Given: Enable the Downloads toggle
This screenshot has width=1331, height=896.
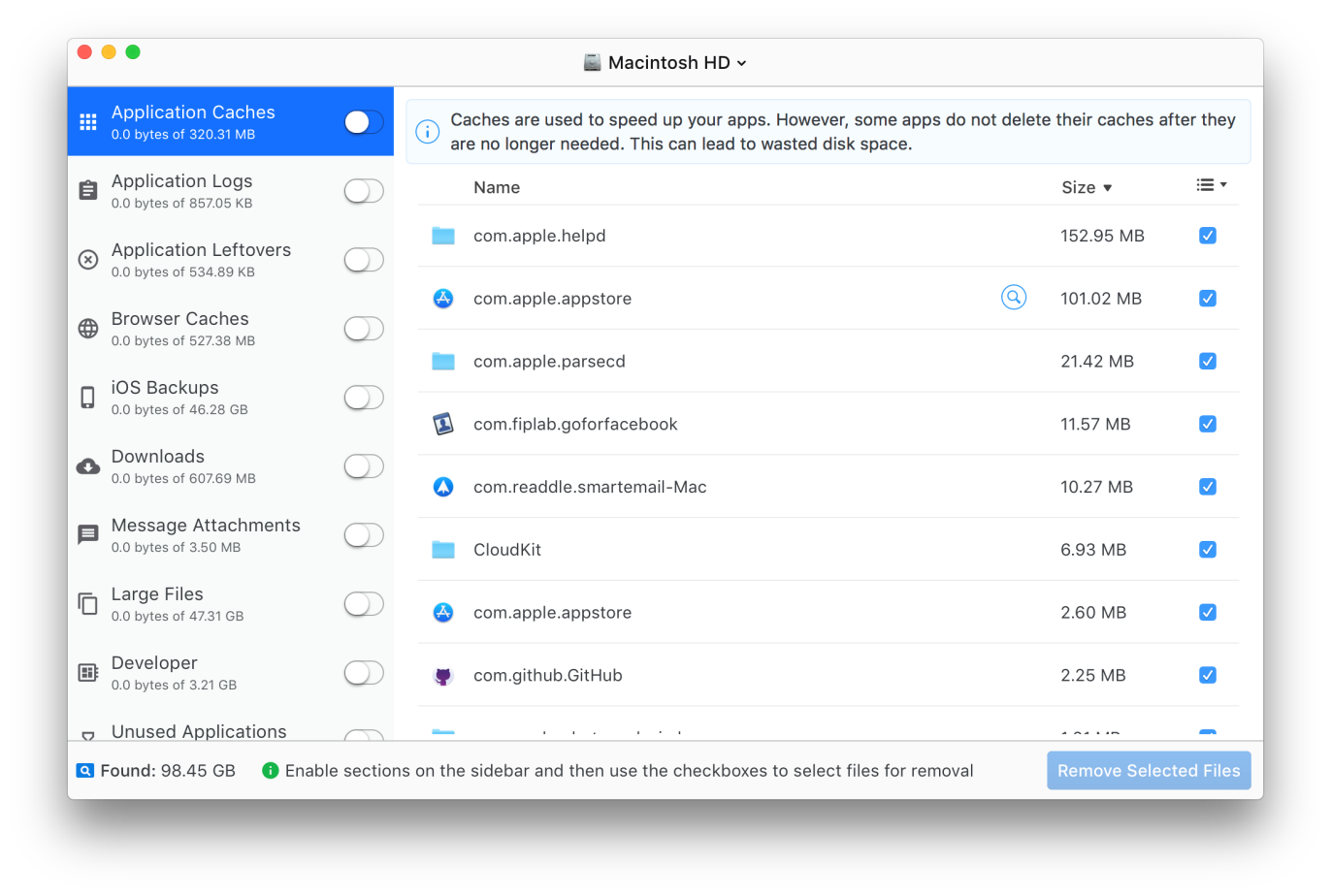Looking at the screenshot, I should coord(364,466).
